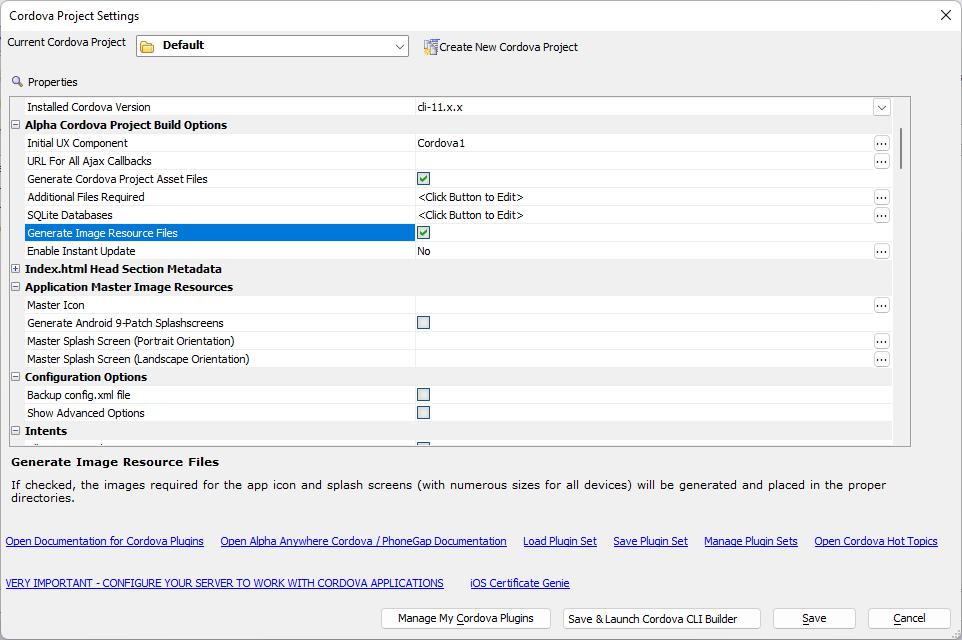Open iOS Certificate Genie link
The image size is (962, 640).
point(520,583)
